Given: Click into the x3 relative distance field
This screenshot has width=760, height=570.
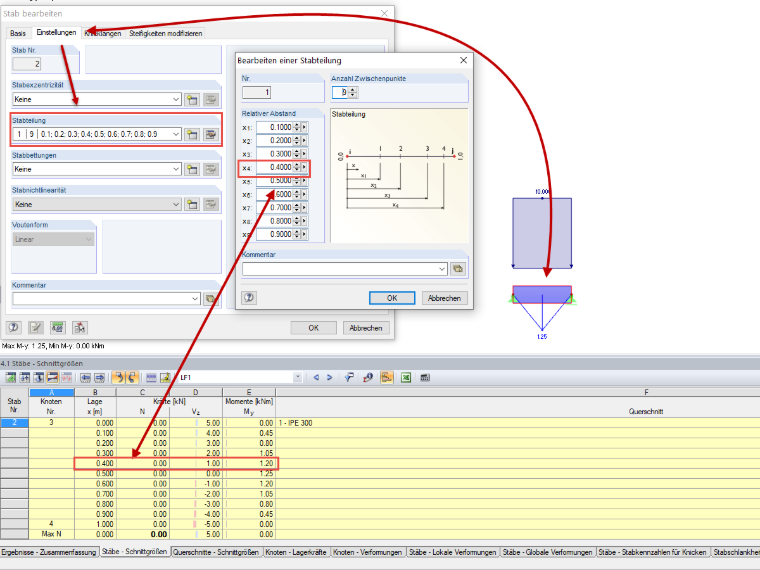Looking at the screenshot, I should click(x=275, y=154).
